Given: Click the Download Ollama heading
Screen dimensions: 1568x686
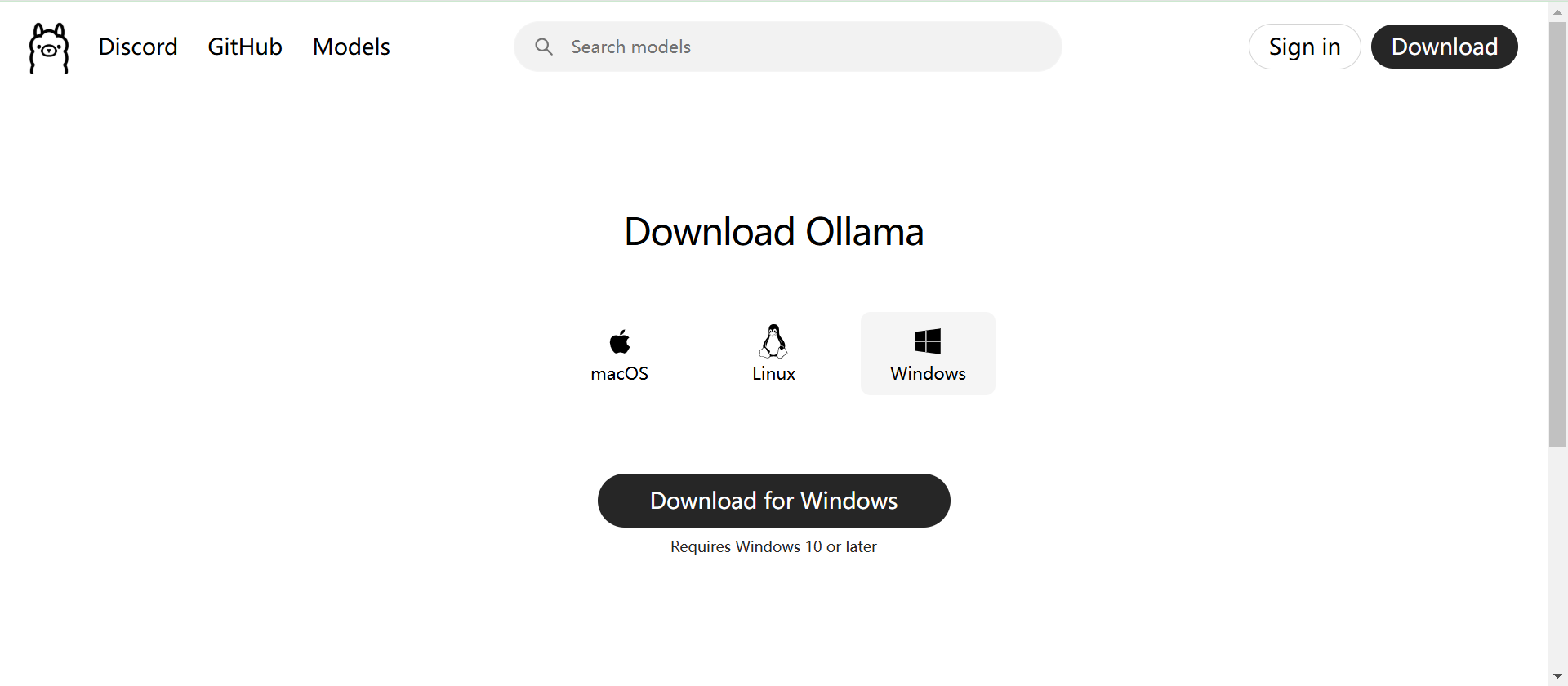Looking at the screenshot, I should pos(773,232).
